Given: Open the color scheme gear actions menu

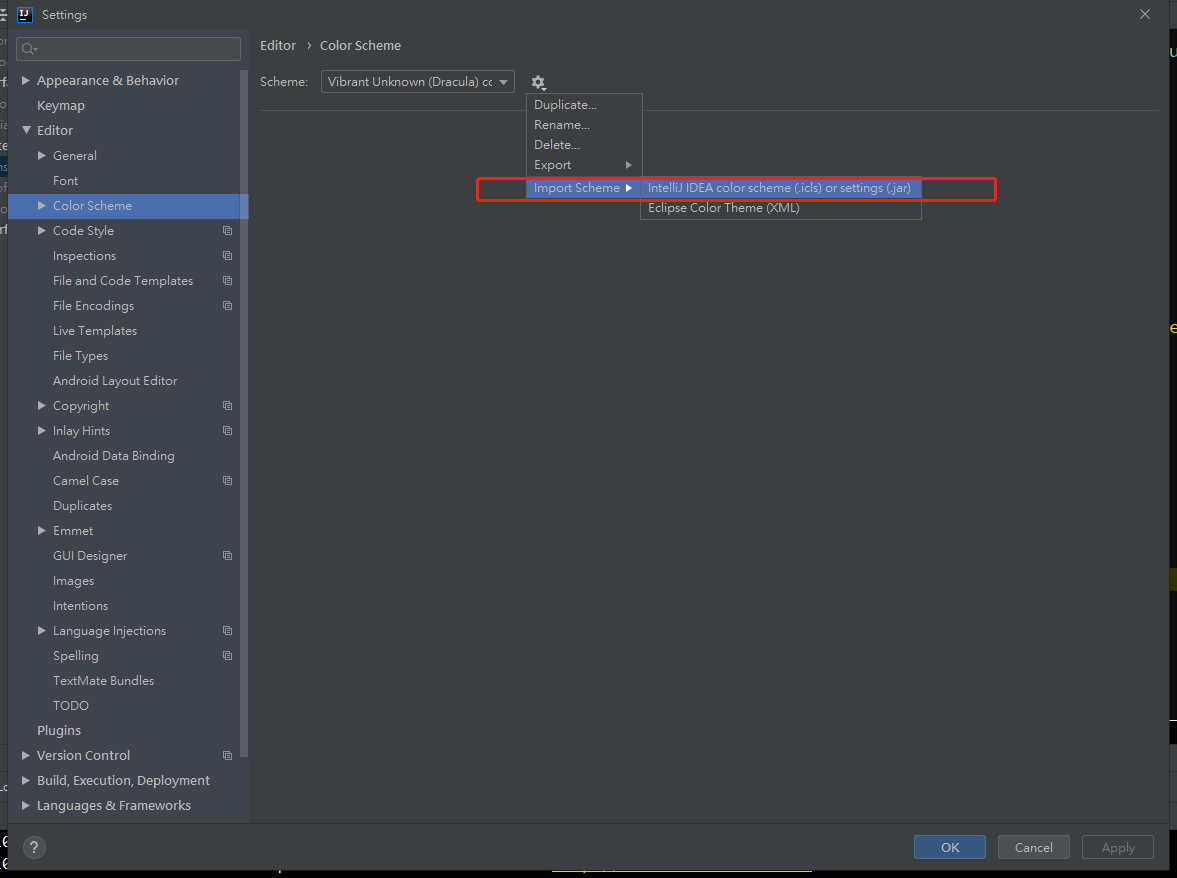Looking at the screenshot, I should (538, 82).
